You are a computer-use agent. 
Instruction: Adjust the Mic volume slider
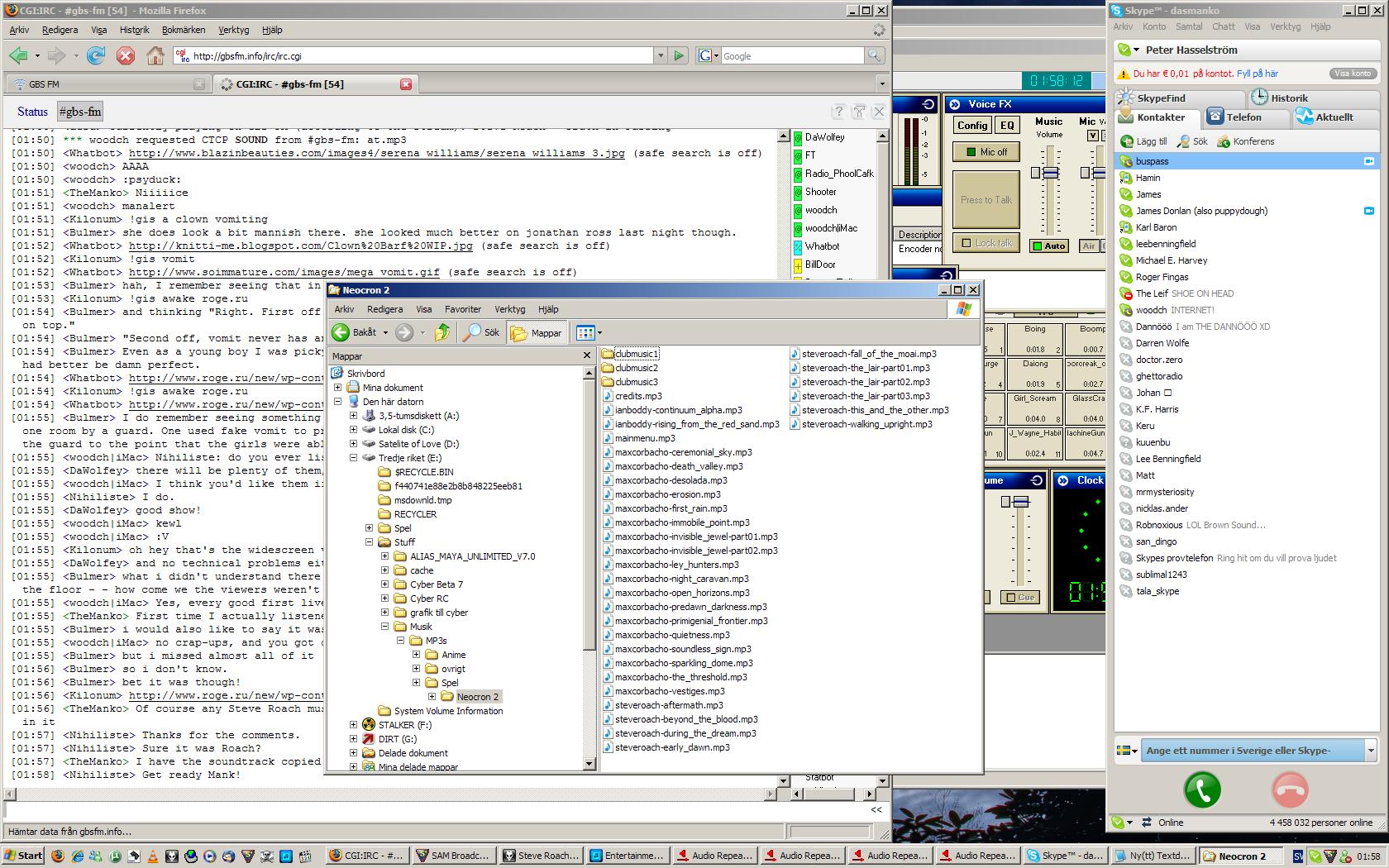[x=1100, y=173]
